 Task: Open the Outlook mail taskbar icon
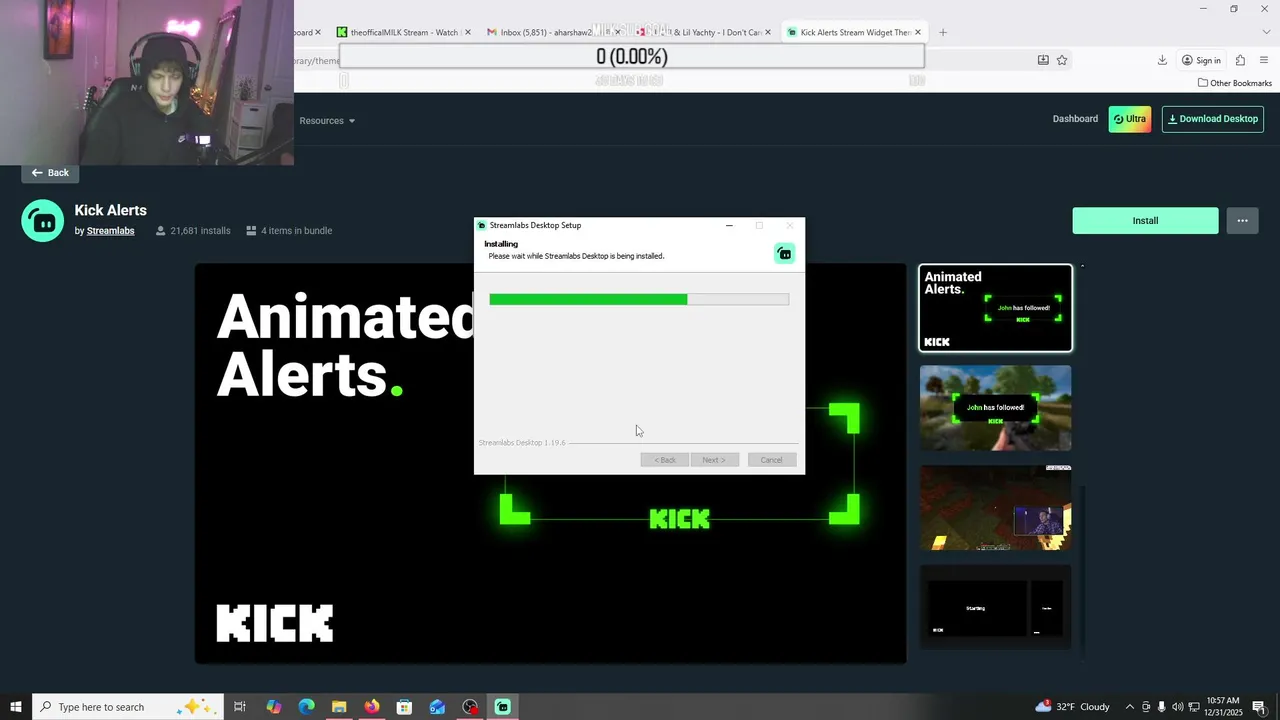437,707
